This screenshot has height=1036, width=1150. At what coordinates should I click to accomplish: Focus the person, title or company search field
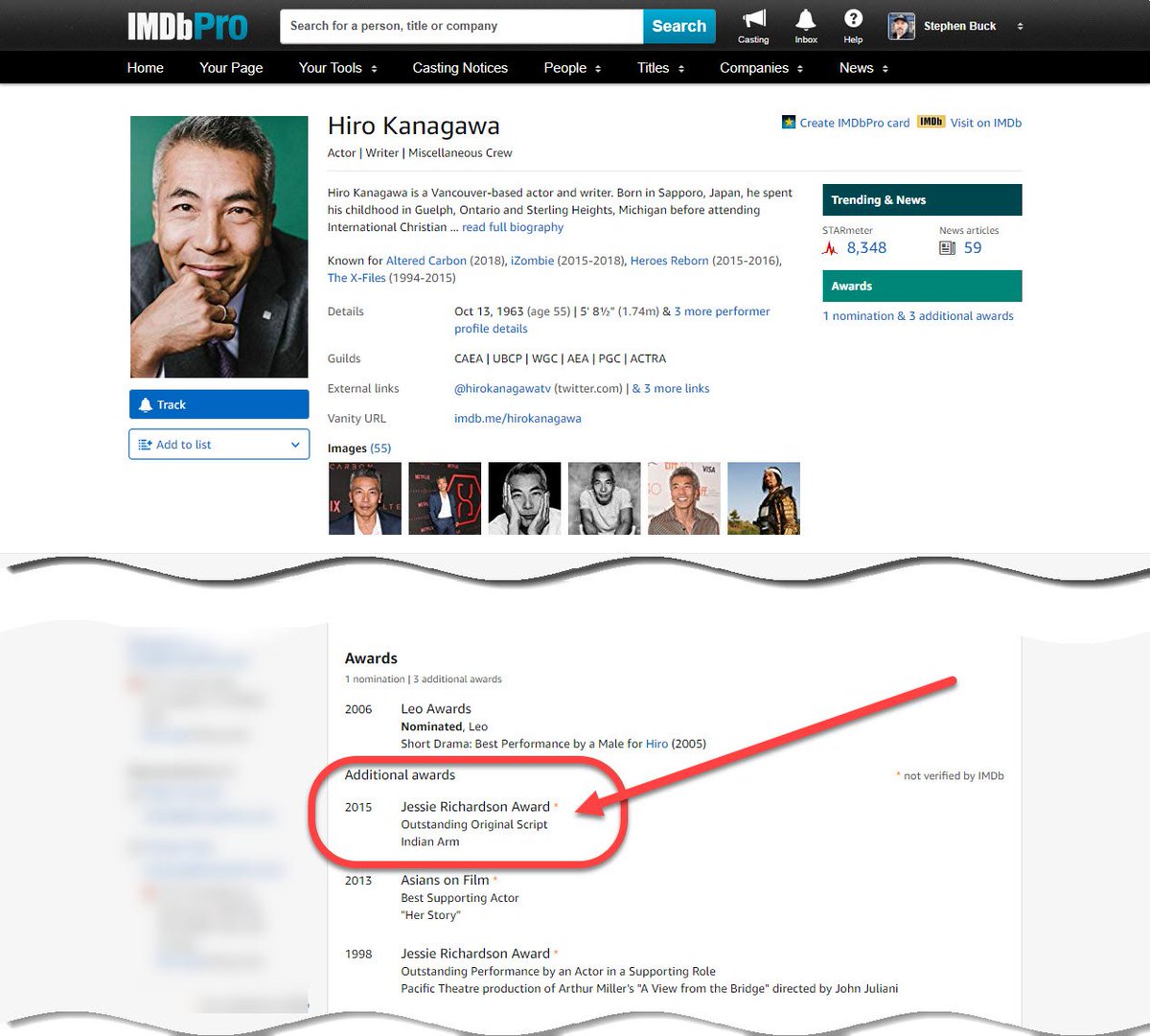point(462,27)
